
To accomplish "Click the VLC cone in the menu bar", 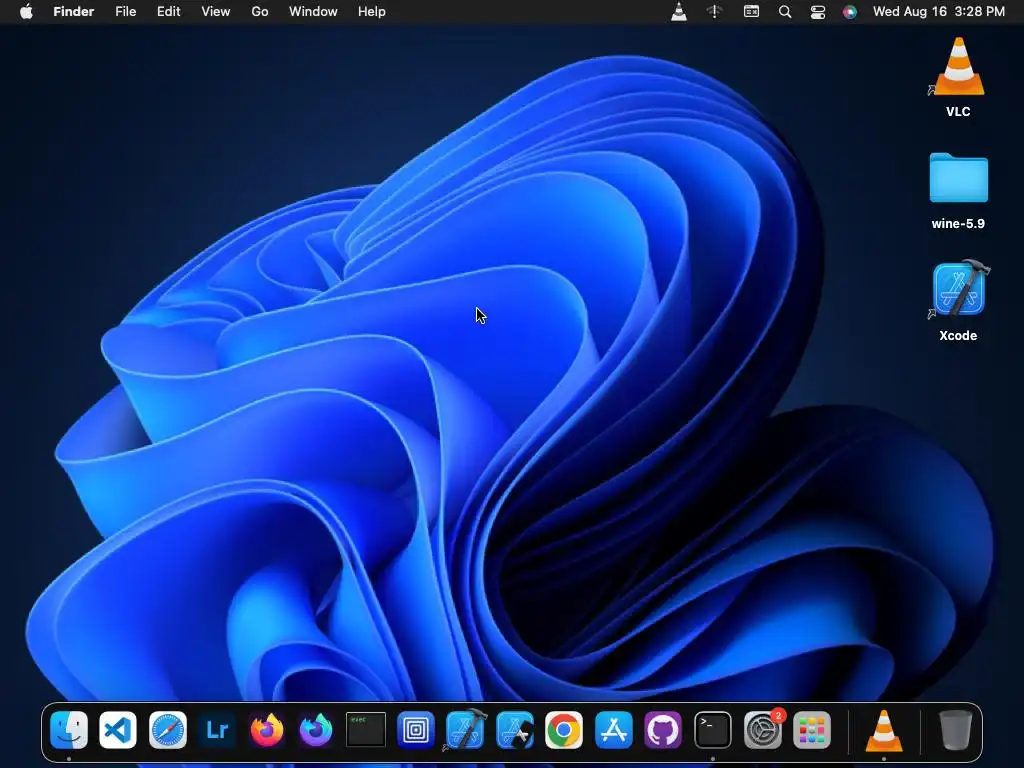I will [679, 12].
